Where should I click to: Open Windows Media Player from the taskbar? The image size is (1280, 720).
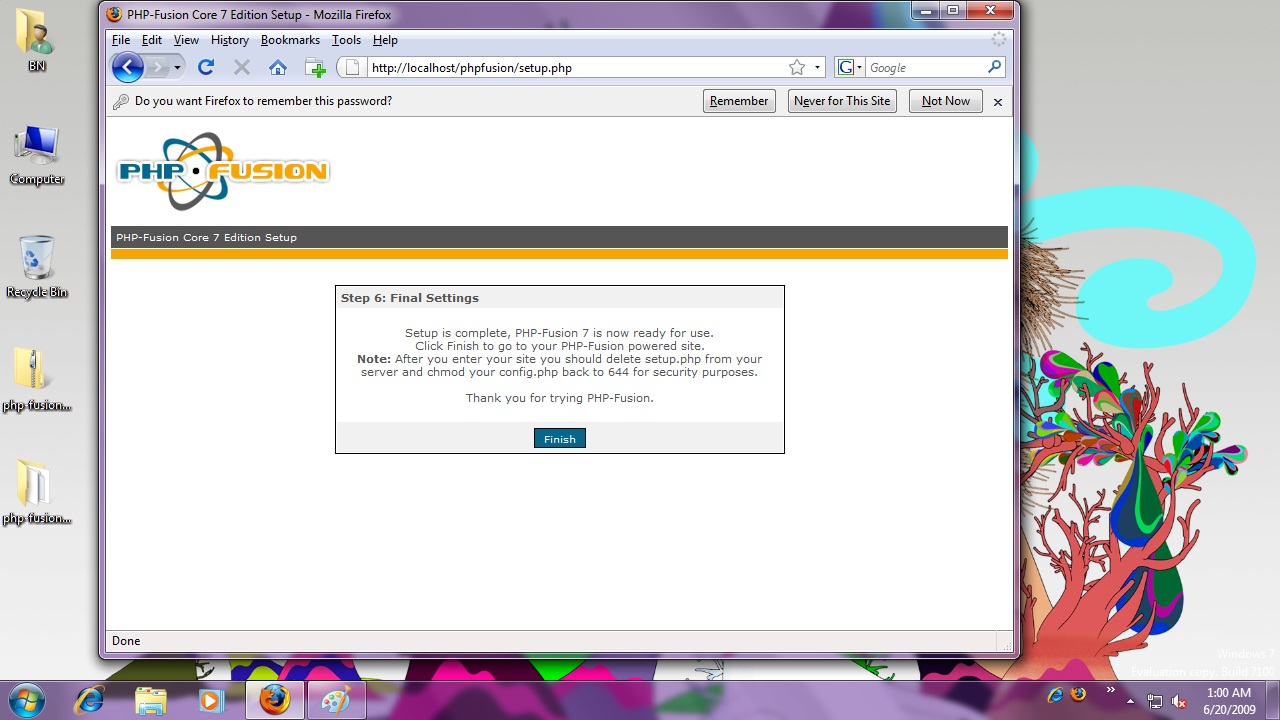coord(211,700)
